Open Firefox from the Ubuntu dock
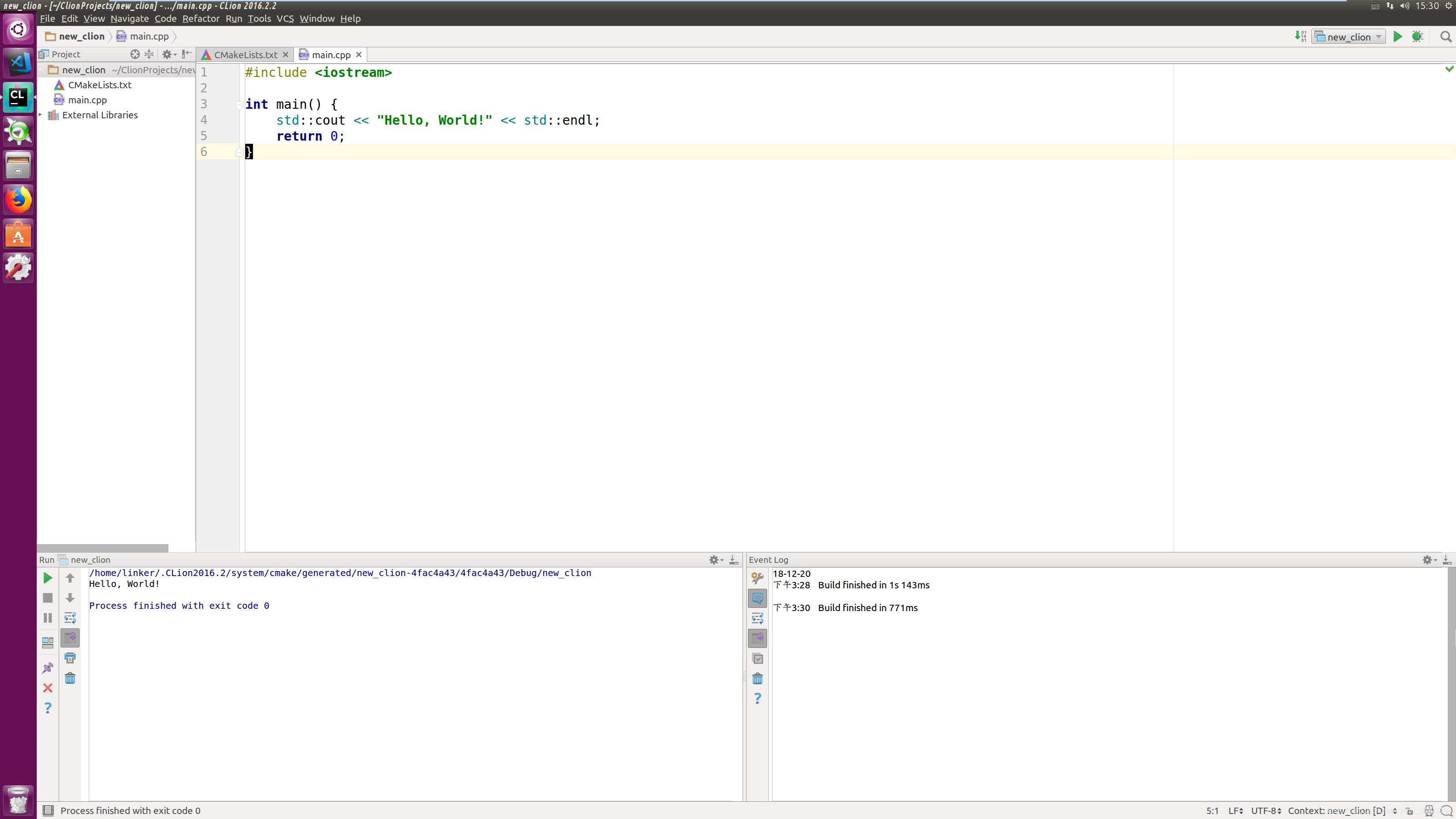Image resolution: width=1456 pixels, height=819 pixels. 18,200
